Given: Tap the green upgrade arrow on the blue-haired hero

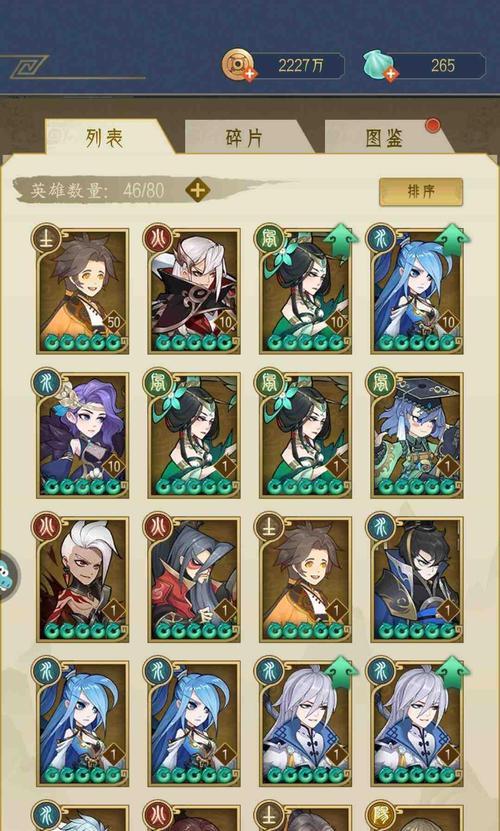Looking at the screenshot, I should tap(452, 240).
